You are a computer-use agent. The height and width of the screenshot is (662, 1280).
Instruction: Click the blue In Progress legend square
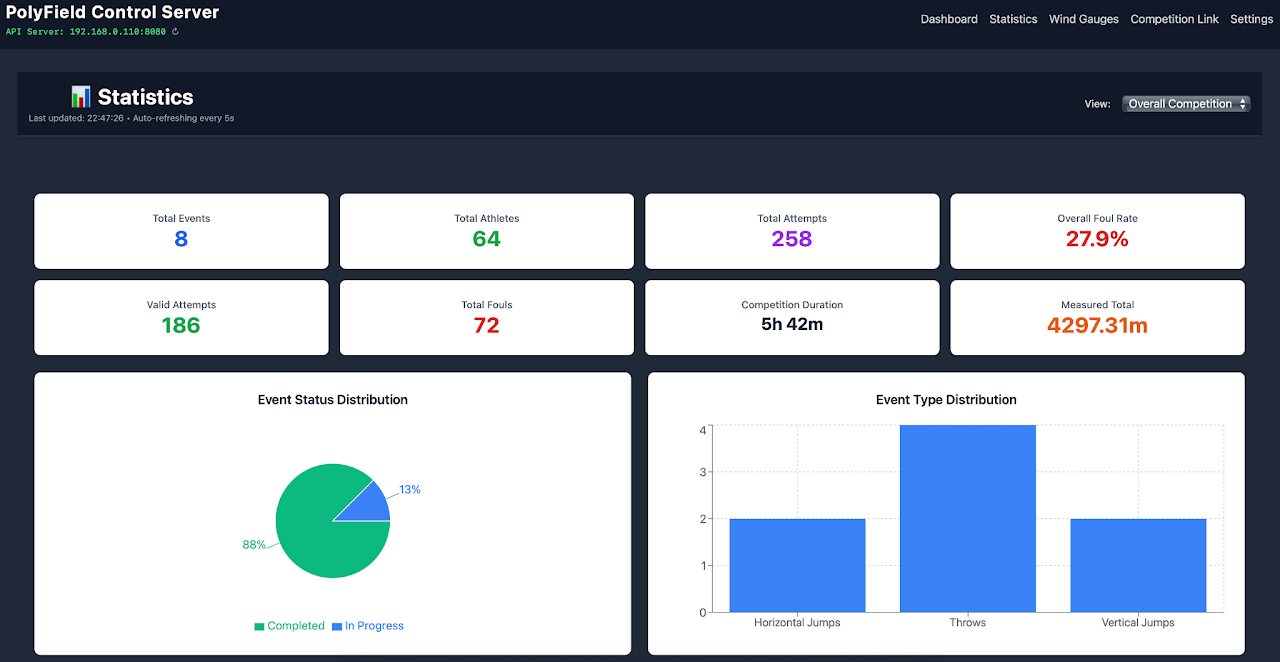[x=337, y=626]
